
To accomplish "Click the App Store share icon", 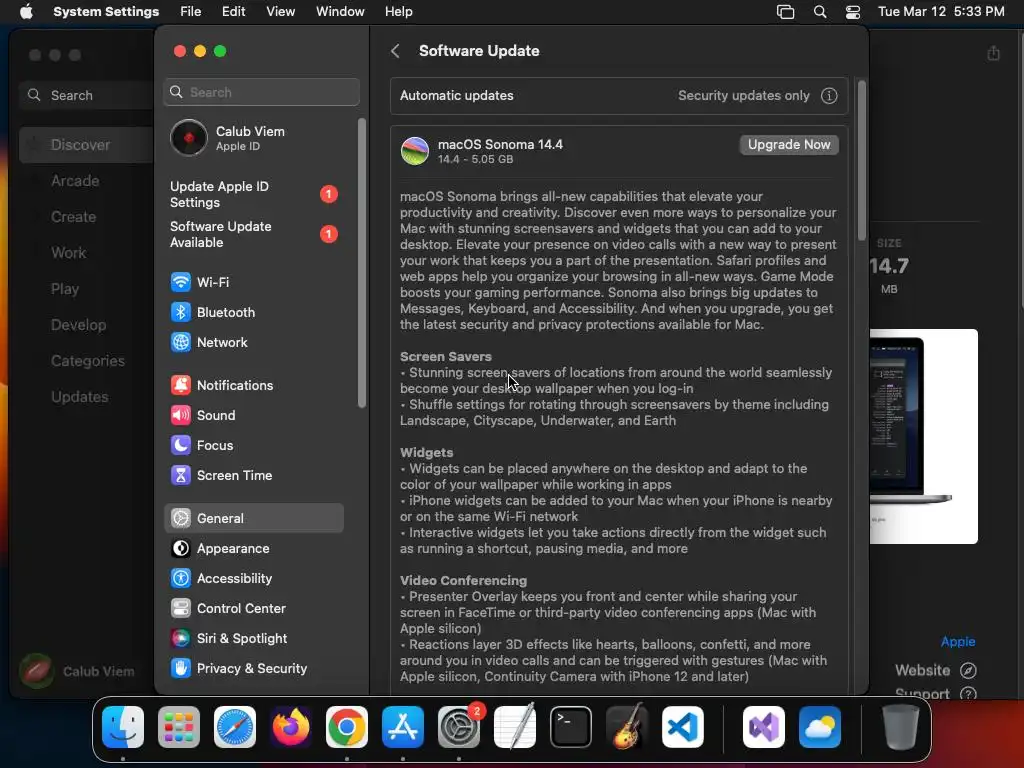I will point(993,53).
